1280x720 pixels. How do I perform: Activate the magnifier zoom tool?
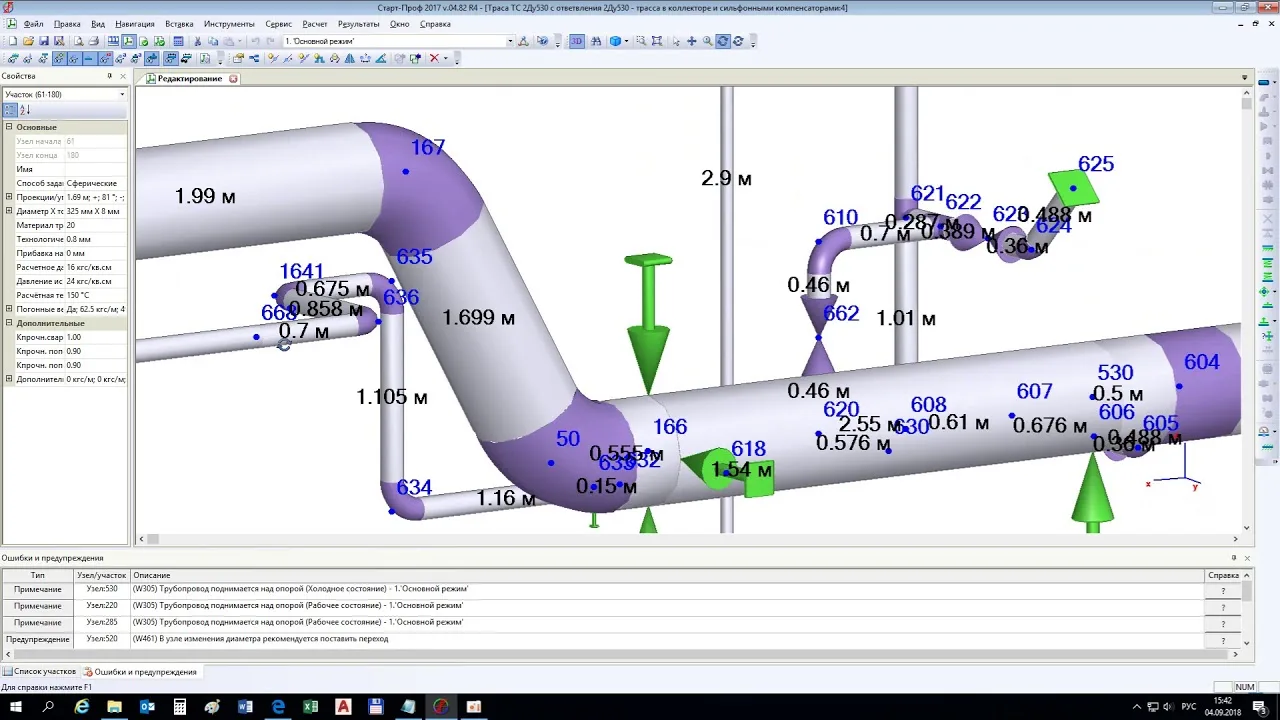(707, 41)
